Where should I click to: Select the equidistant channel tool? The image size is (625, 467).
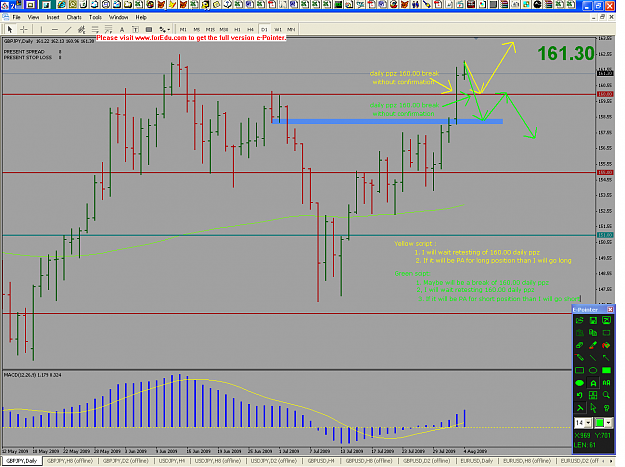click(82, 29)
